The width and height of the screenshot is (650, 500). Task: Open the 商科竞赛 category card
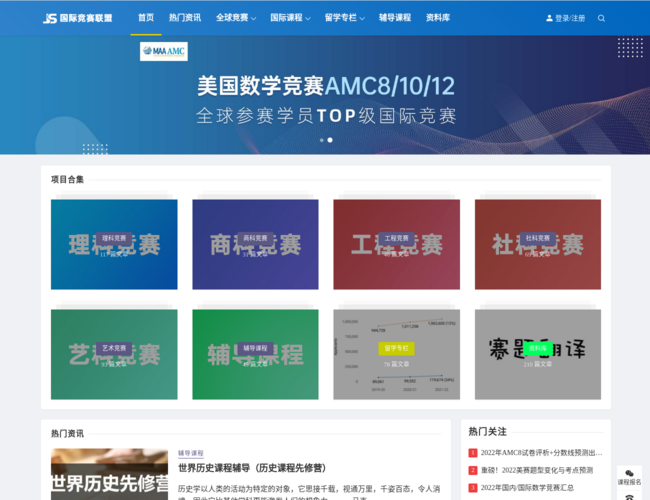tap(255, 244)
